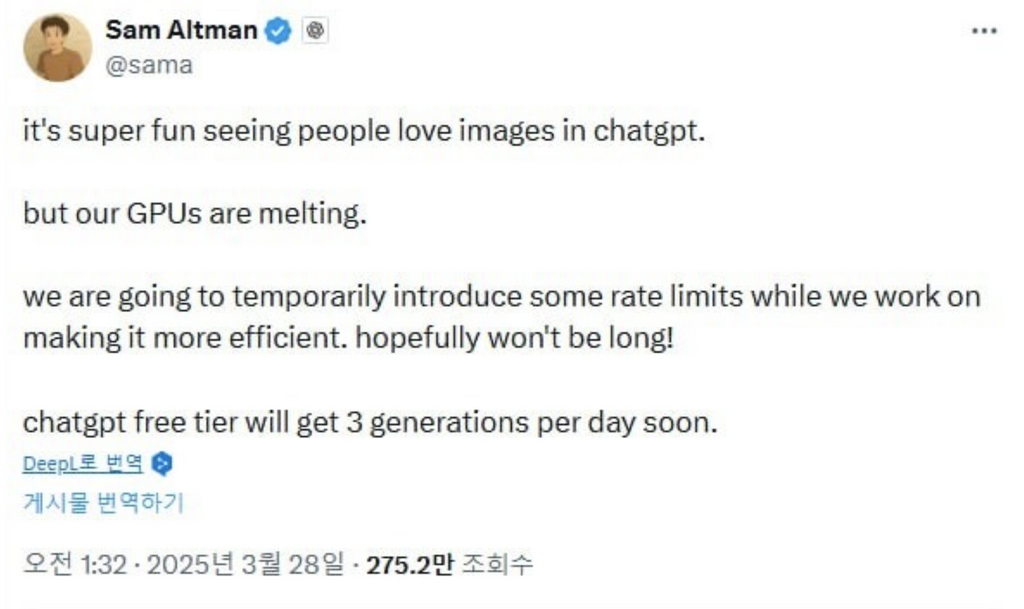Select the '3 generations per day' sentence
Viewport: 1024px width, 609px height.
[370, 422]
